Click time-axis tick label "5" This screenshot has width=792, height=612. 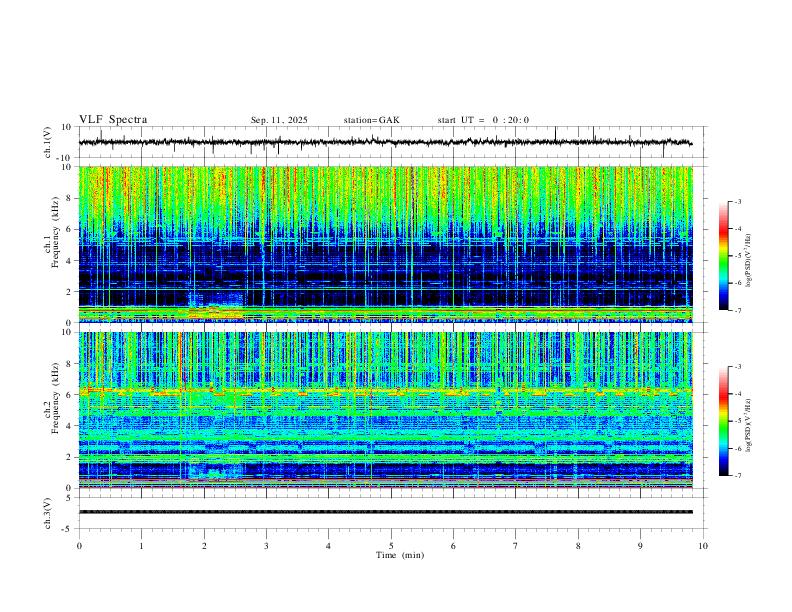(x=391, y=546)
